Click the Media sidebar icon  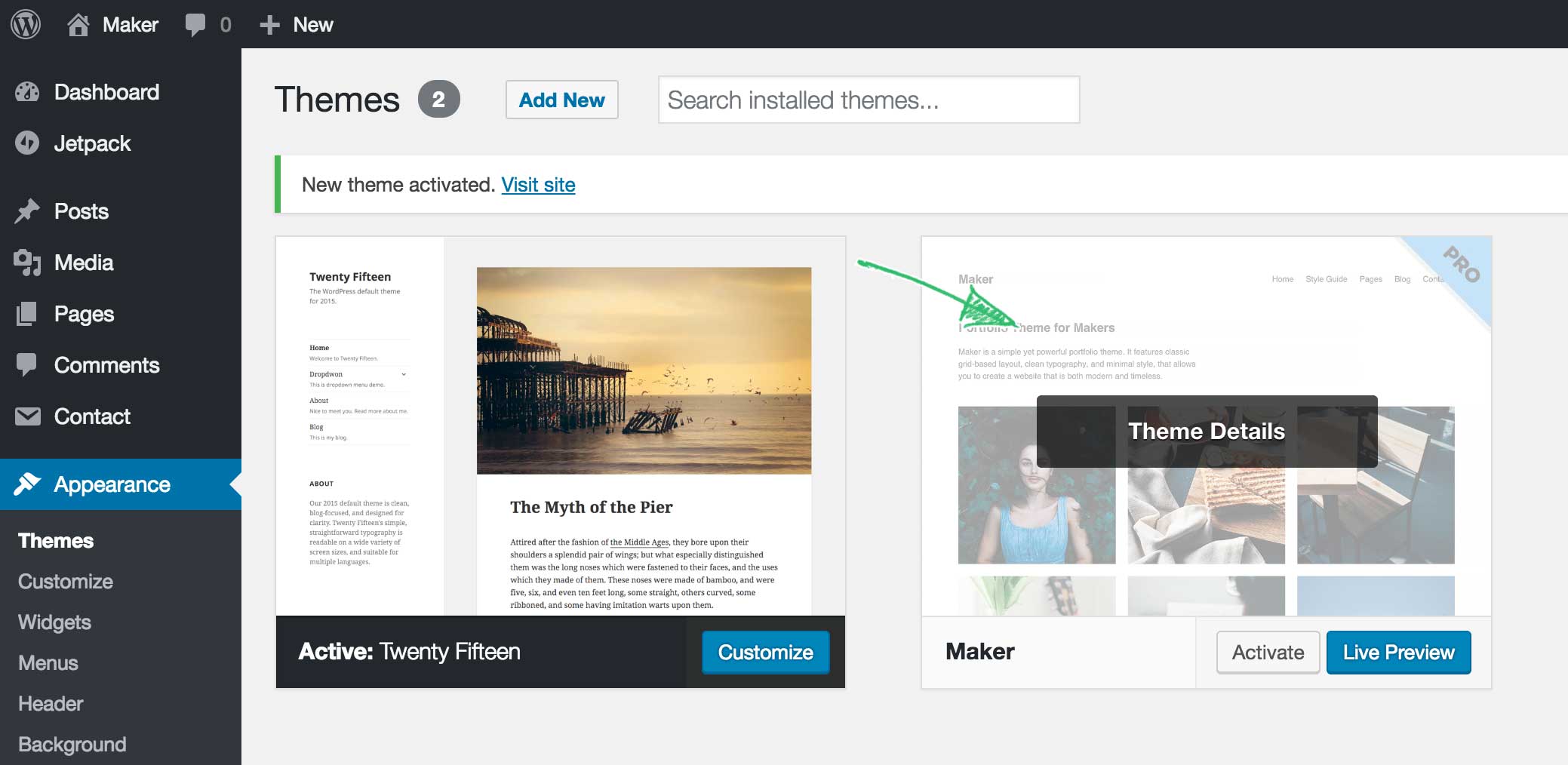[x=27, y=263]
